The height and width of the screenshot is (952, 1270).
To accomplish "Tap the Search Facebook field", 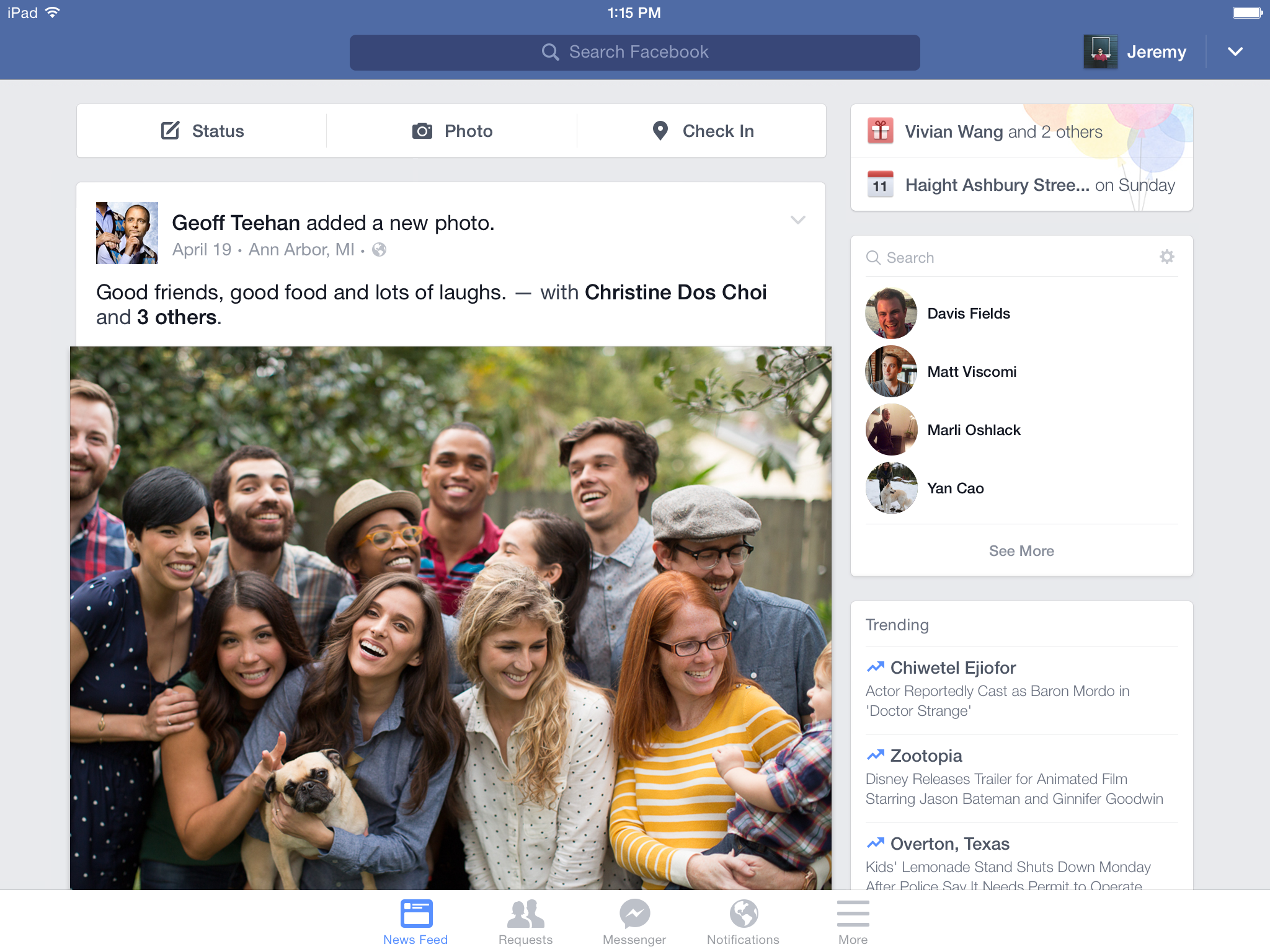I will [634, 52].
